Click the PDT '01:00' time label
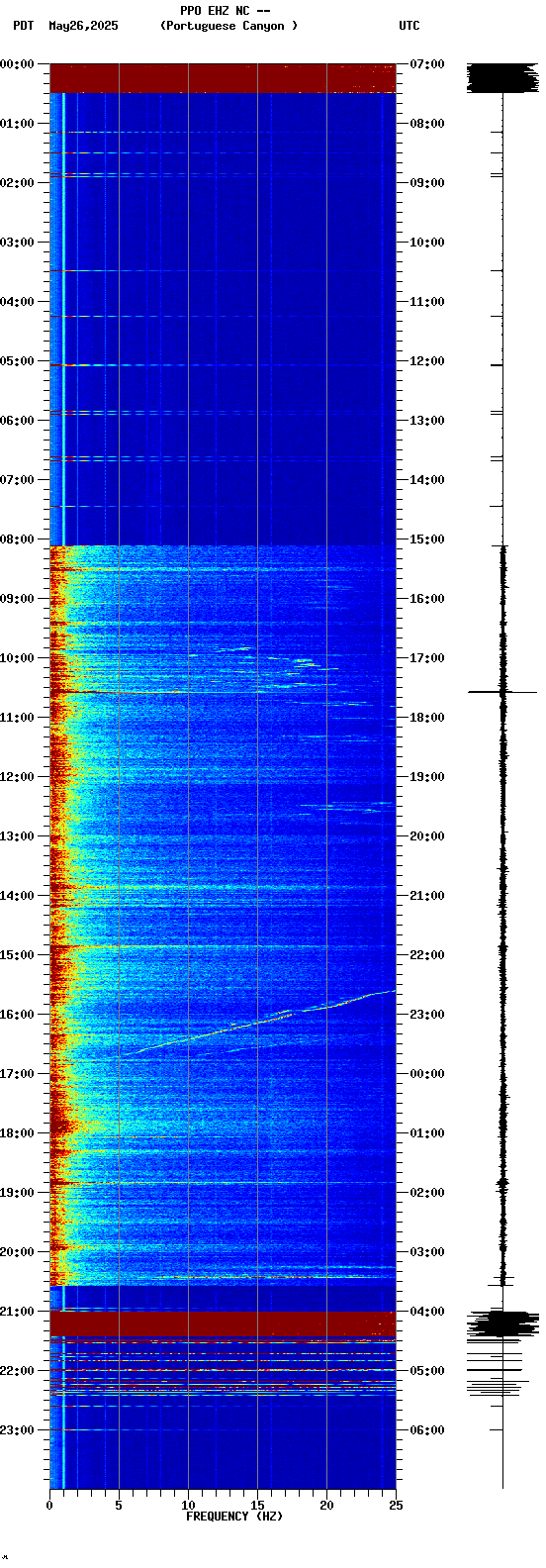The image size is (546, 1568). pyautogui.click(x=17, y=124)
